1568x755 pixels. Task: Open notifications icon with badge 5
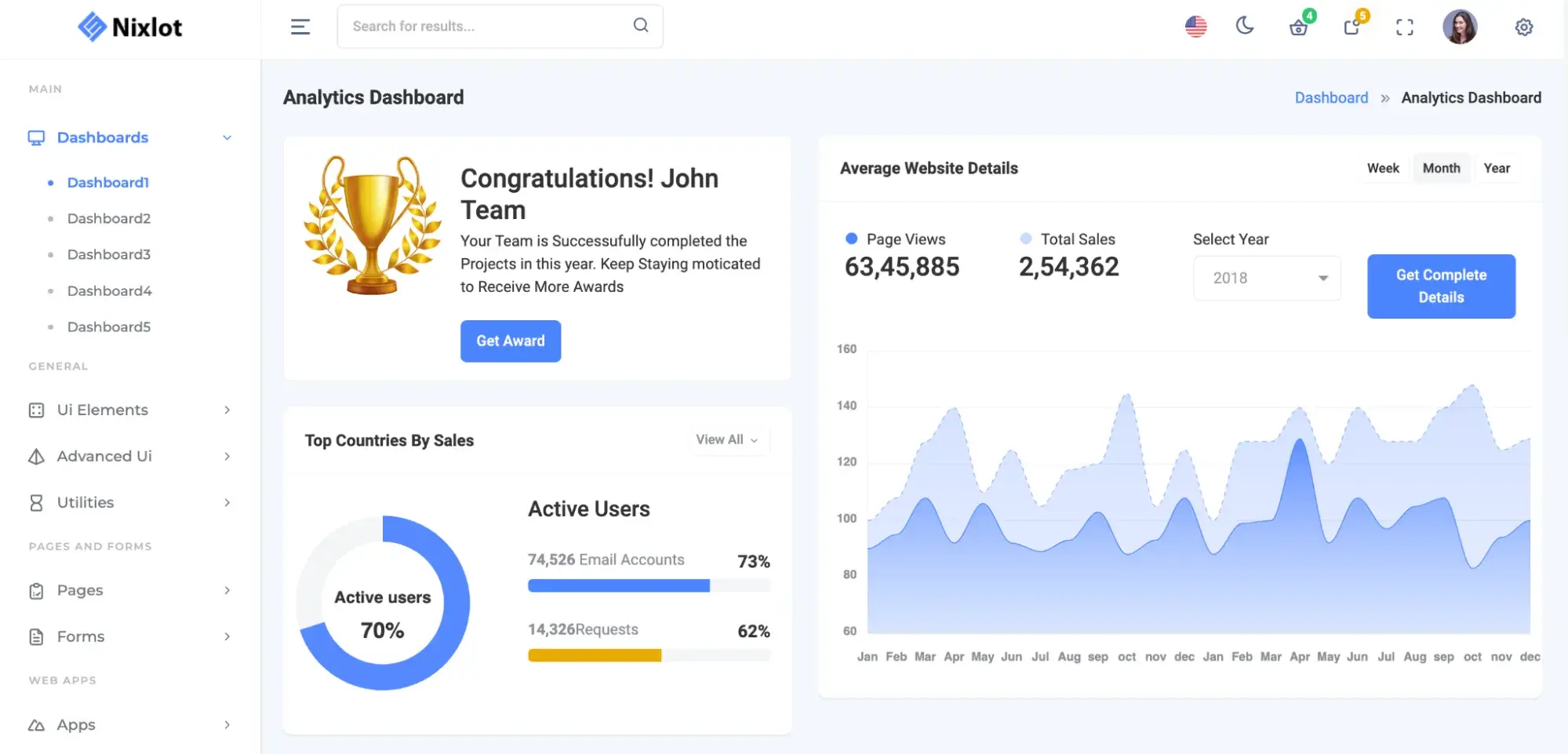[1352, 27]
